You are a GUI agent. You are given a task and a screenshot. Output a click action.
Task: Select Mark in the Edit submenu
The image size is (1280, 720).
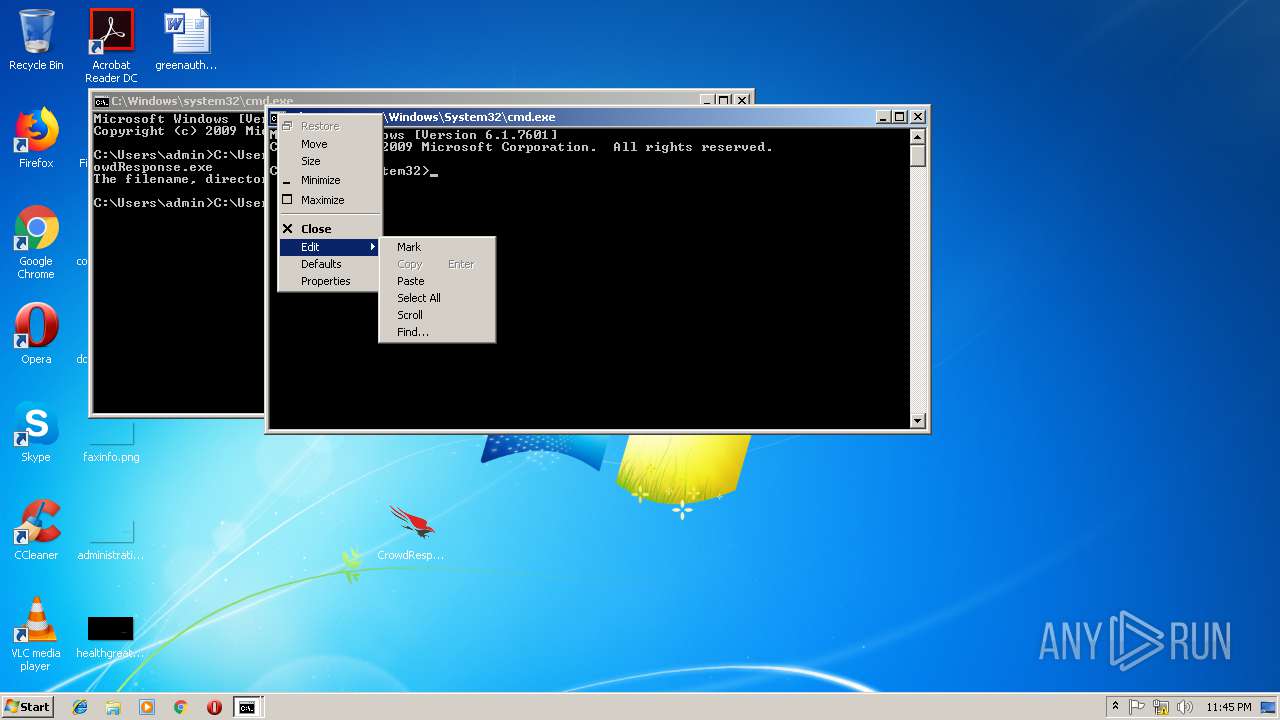point(437,247)
